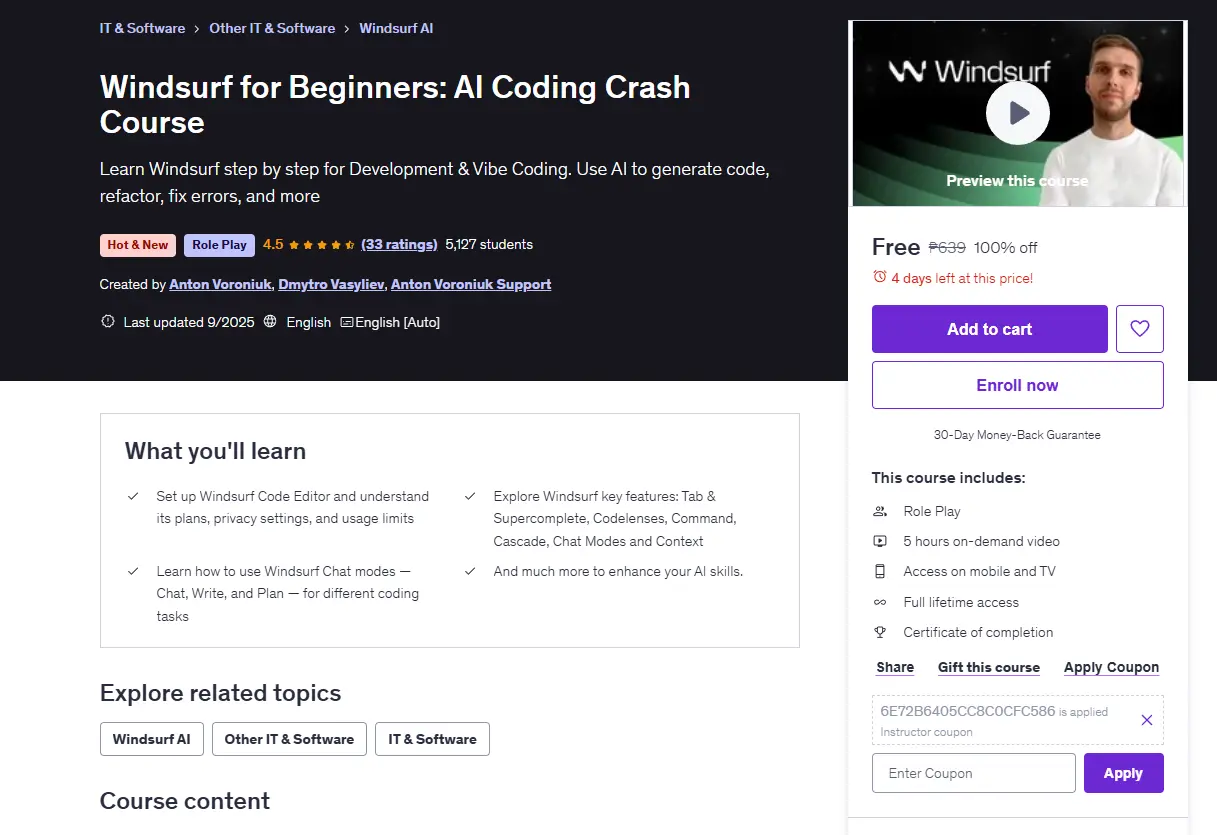This screenshot has height=835, width=1217.
Task: Click the 5,127 students text
Action: [x=489, y=244]
